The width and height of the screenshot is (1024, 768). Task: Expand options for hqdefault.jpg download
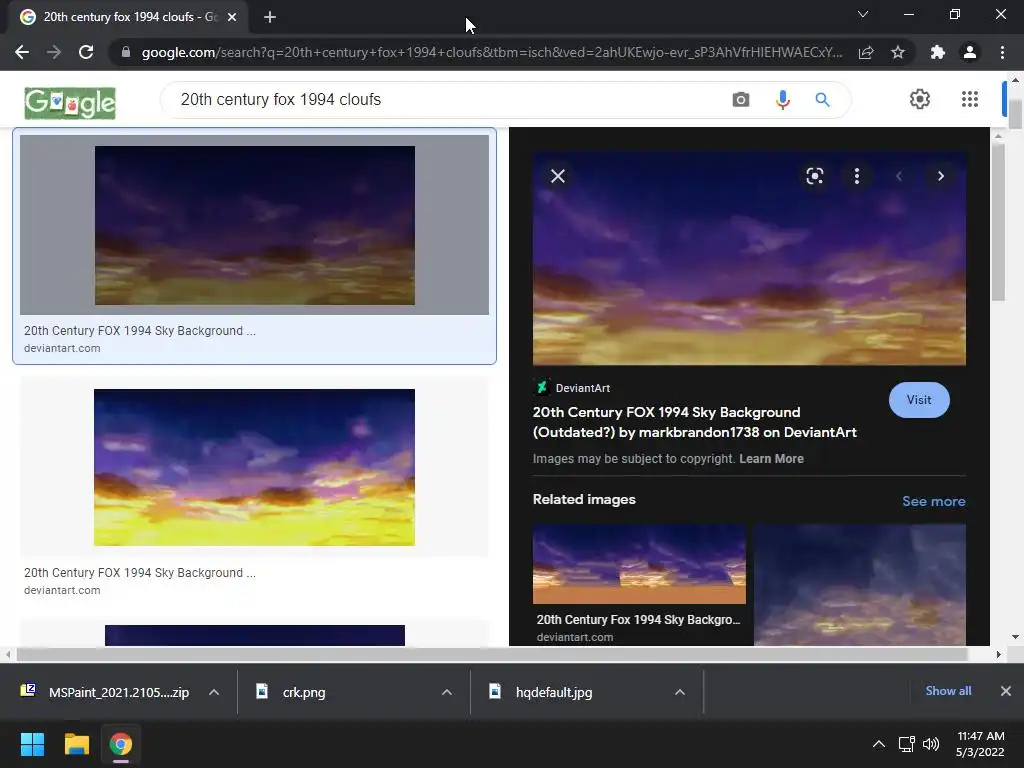680,692
